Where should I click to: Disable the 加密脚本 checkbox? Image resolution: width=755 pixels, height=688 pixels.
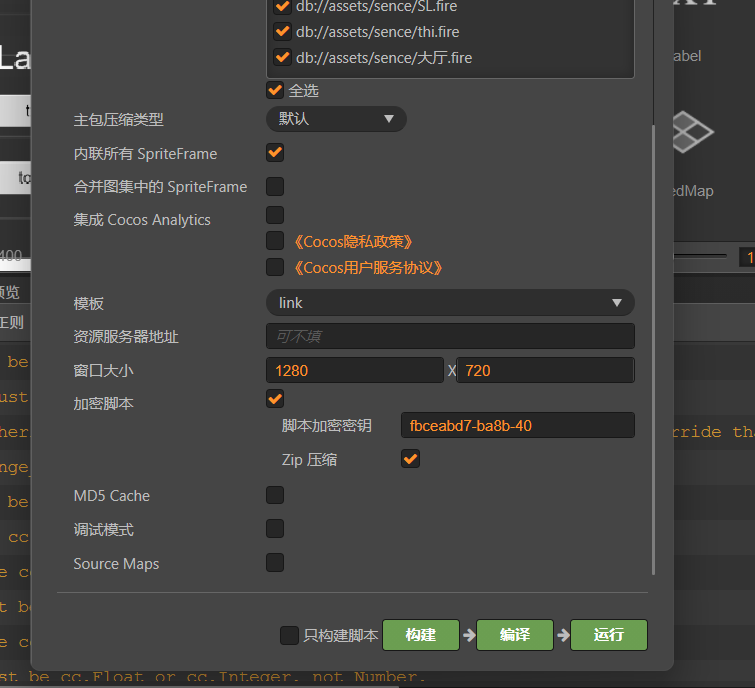point(275,399)
